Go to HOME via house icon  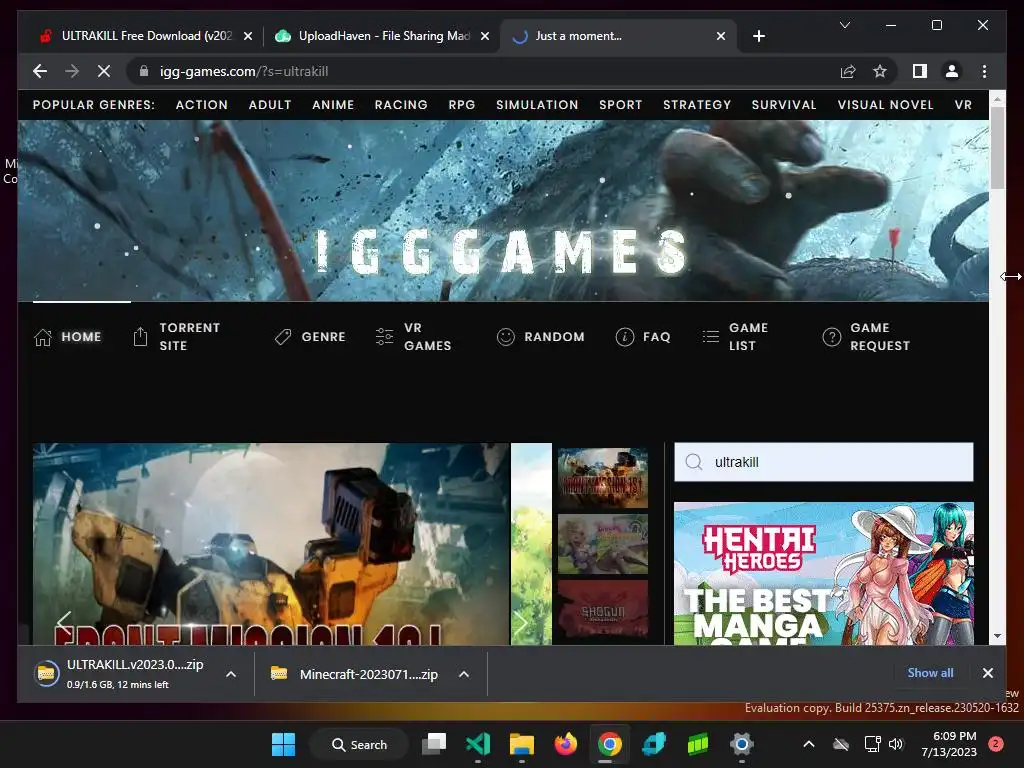[x=42, y=337]
